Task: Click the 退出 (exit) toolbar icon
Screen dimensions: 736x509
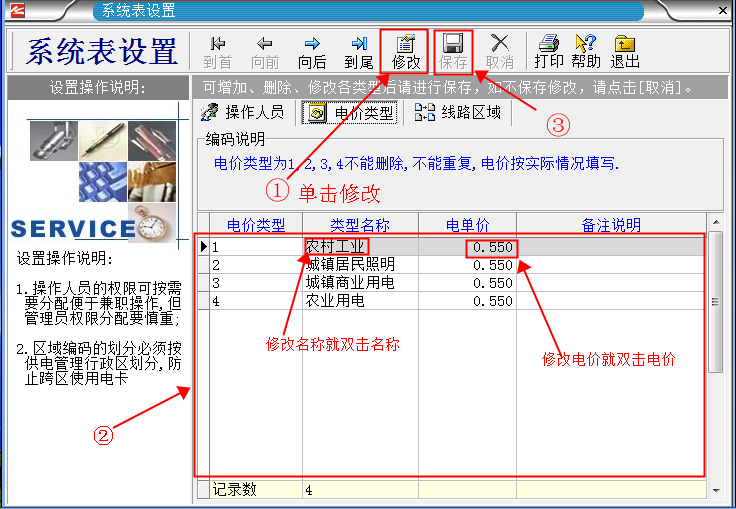Action: click(625, 51)
